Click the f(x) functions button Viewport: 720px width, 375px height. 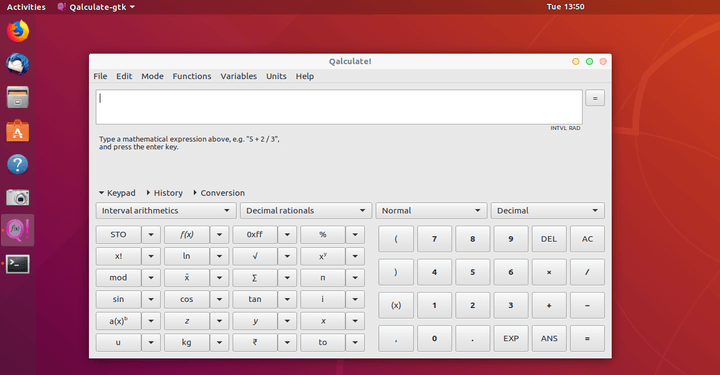pyautogui.click(x=186, y=235)
